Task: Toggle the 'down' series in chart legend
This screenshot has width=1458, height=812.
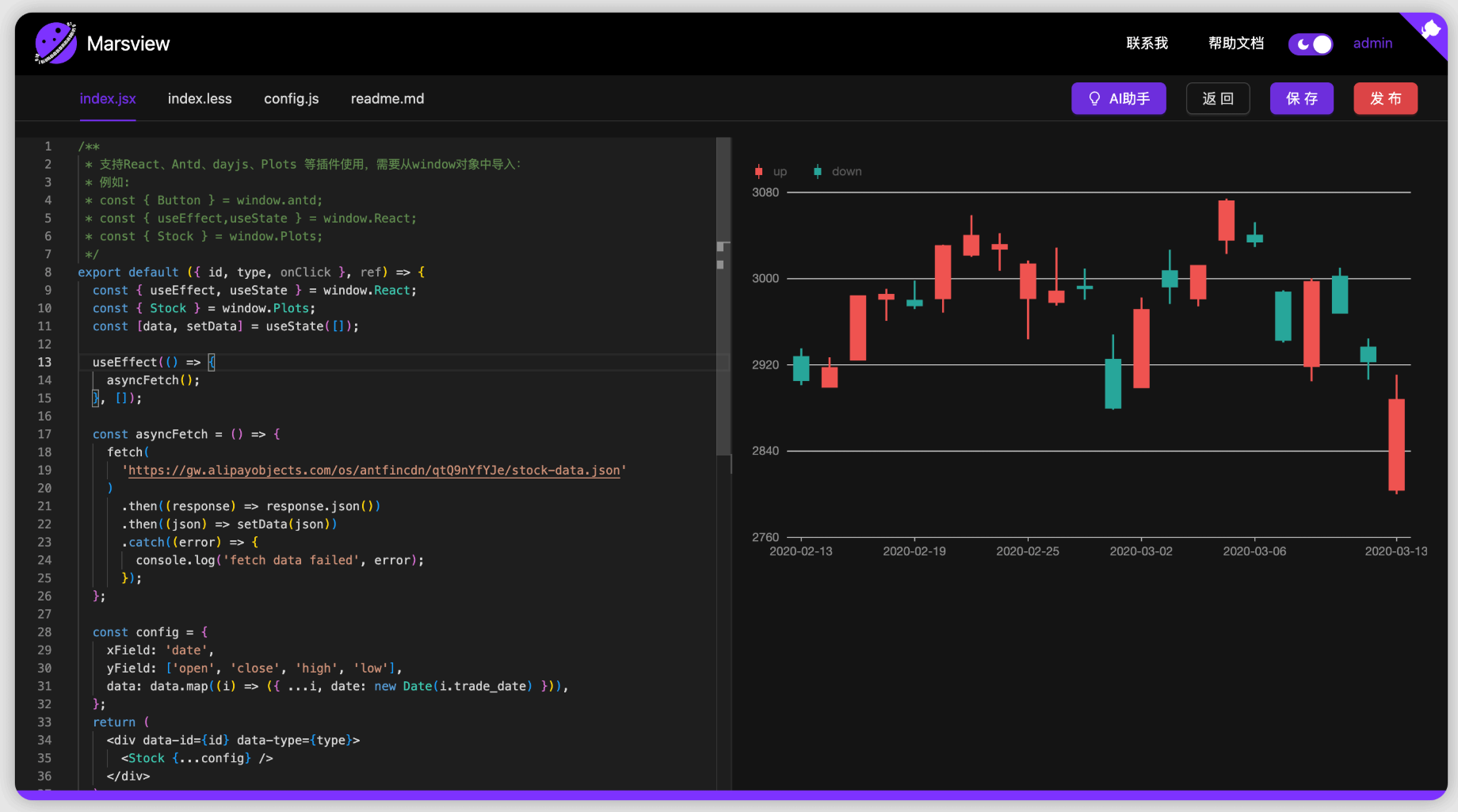Action: click(838, 171)
